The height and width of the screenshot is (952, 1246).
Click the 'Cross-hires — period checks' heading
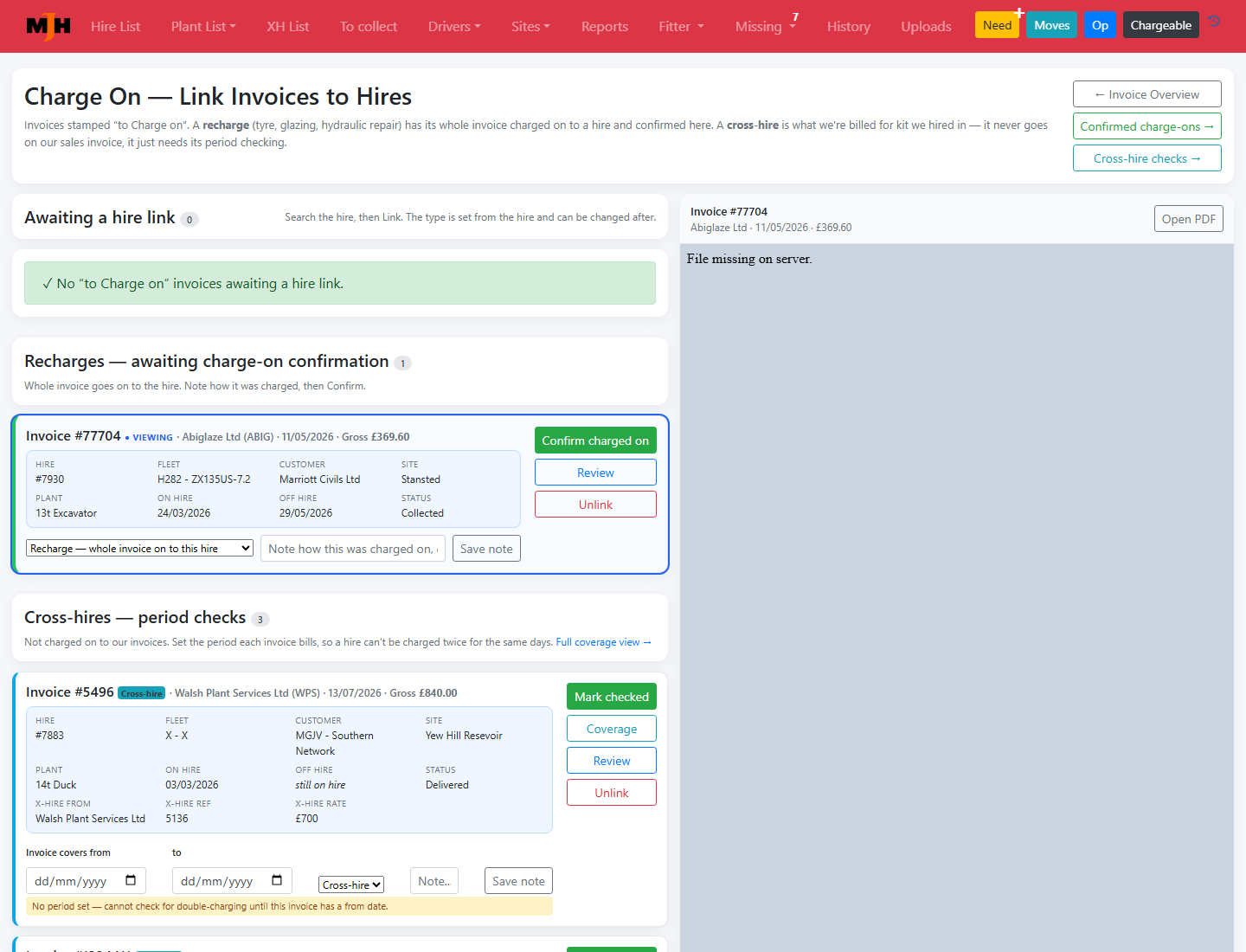point(135,618)
